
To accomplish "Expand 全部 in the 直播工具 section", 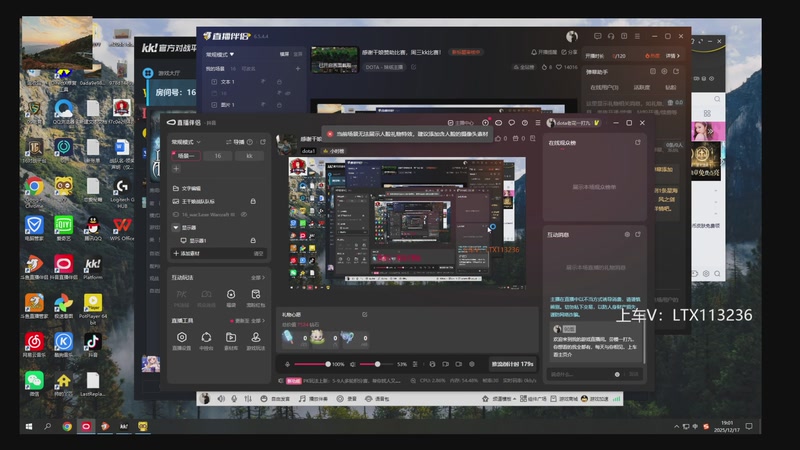I will 258,320.
